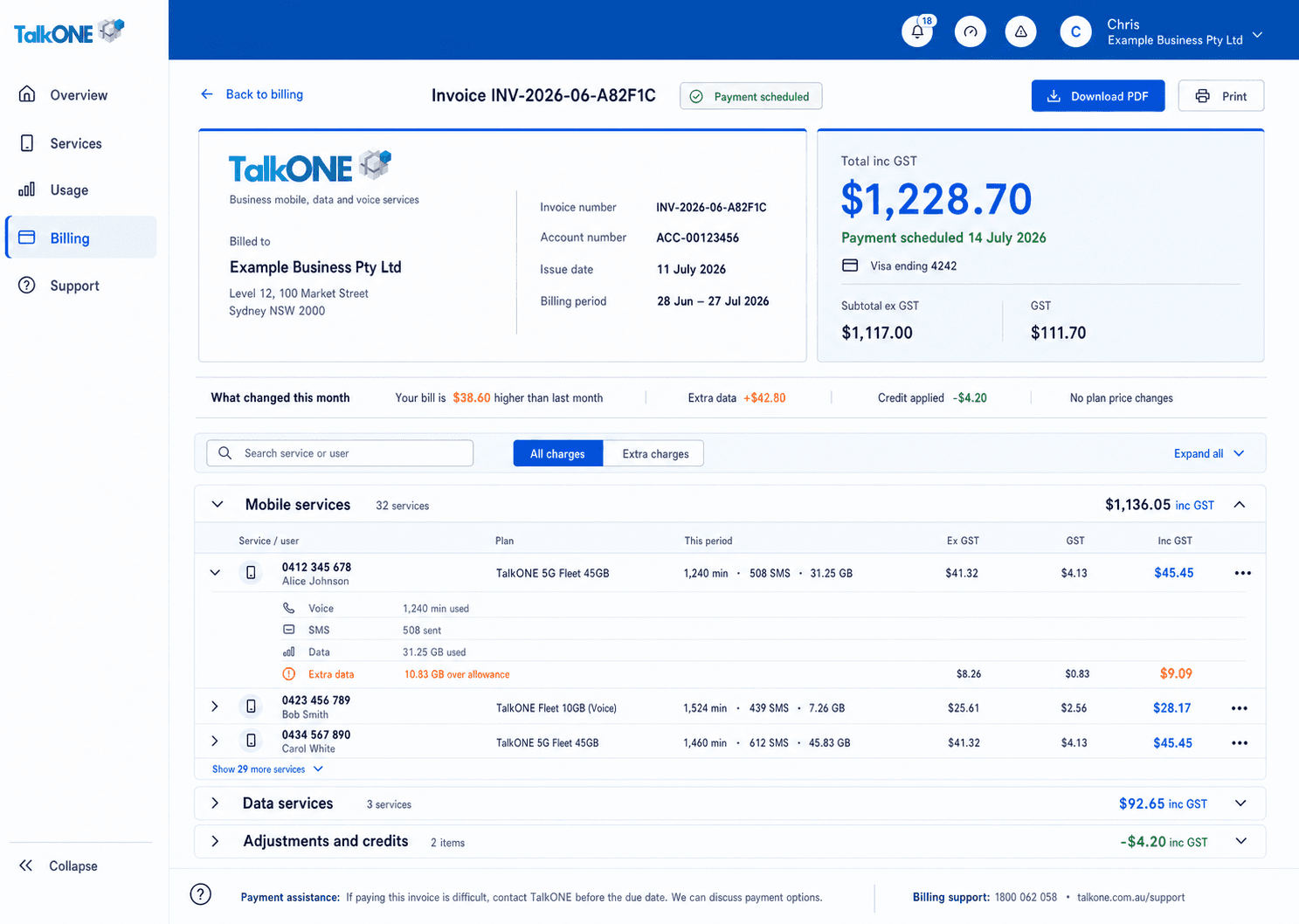This screenshot has height=924, width=1299.
Task: Select the All charges tab
Action: (x=558, y=453)
